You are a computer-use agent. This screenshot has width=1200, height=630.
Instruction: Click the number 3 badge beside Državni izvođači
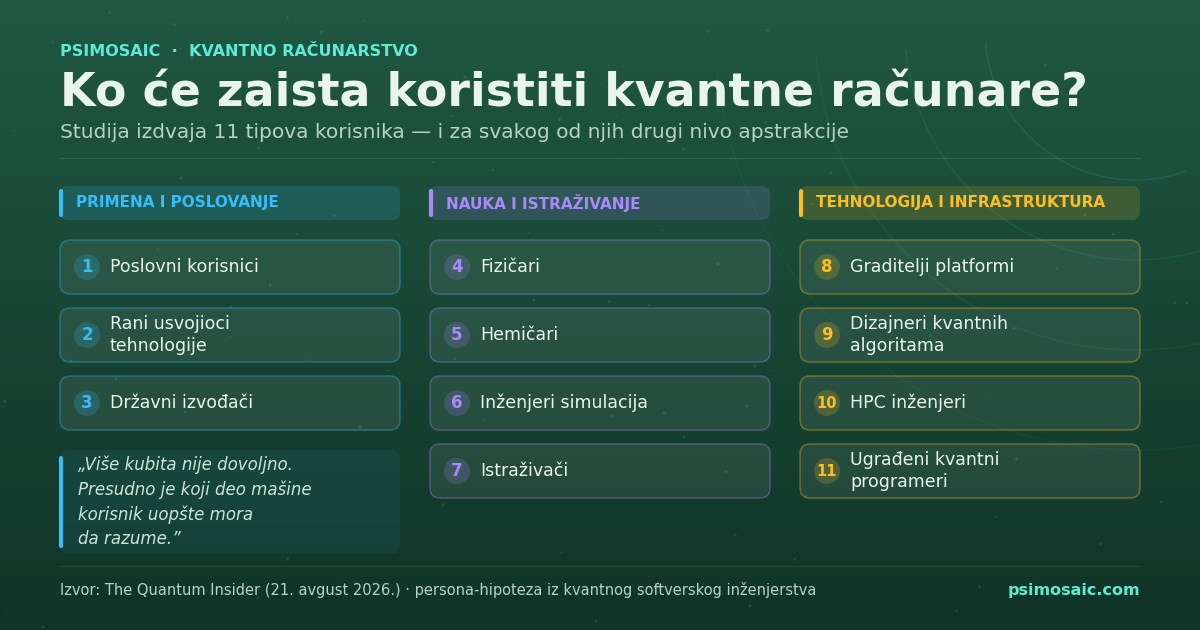(x=87, y=403)
